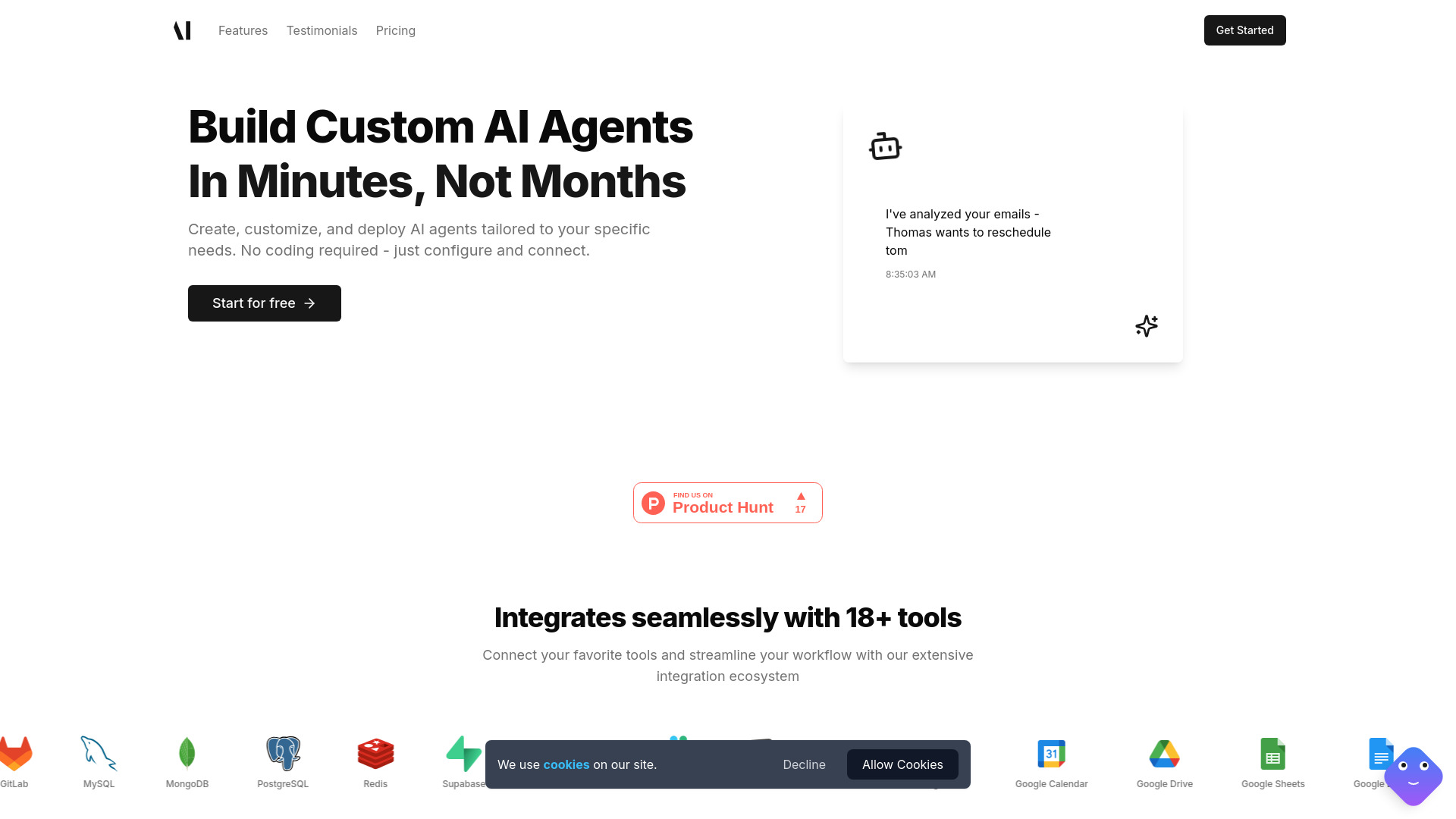The width and height of the screenshot is (1456, 819).
Task: Click the Redis logo icon
Action: (x=375, y=754)
